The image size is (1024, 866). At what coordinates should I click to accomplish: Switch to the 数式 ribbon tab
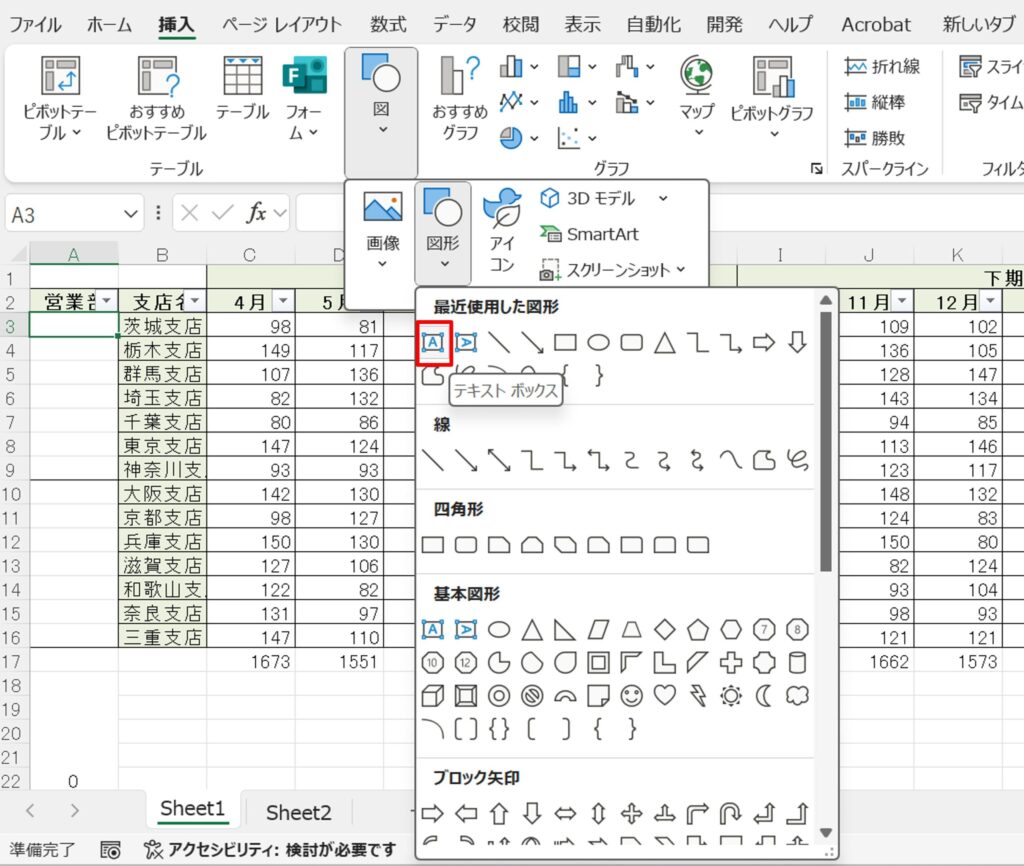pos(388,25)
